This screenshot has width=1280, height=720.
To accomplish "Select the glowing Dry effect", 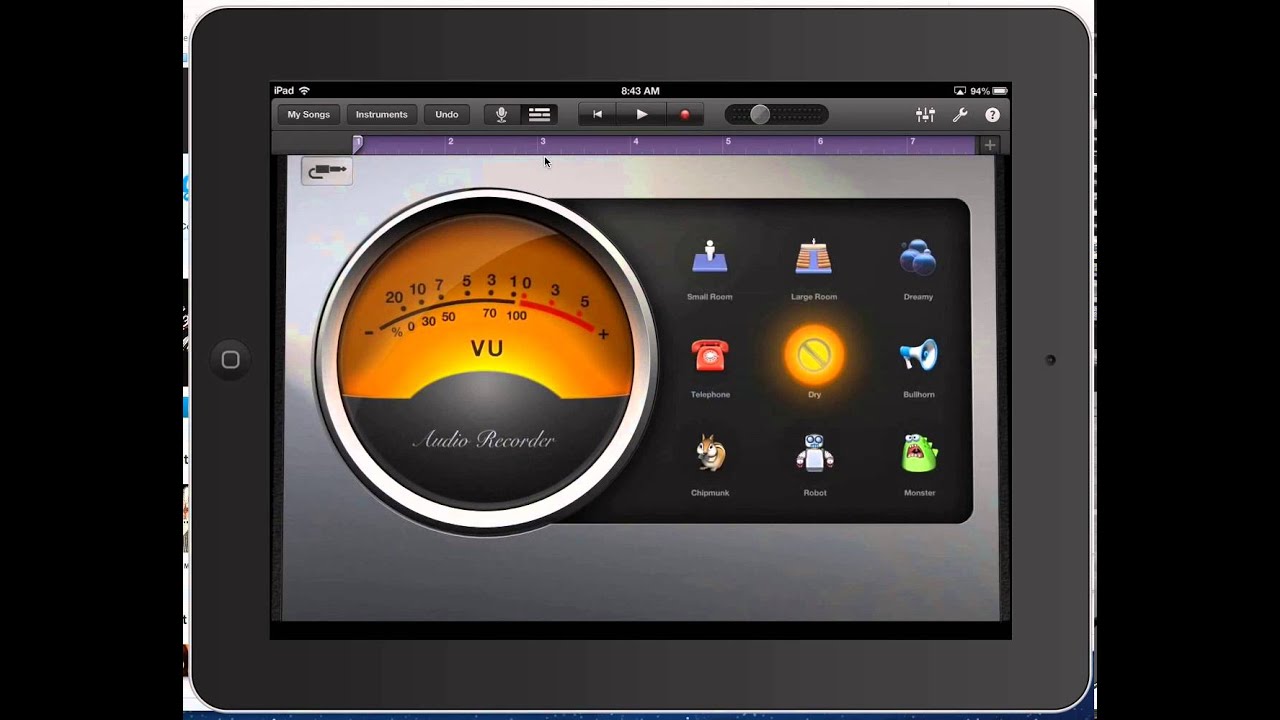I will pyautogui.click(x=814, y=355).
